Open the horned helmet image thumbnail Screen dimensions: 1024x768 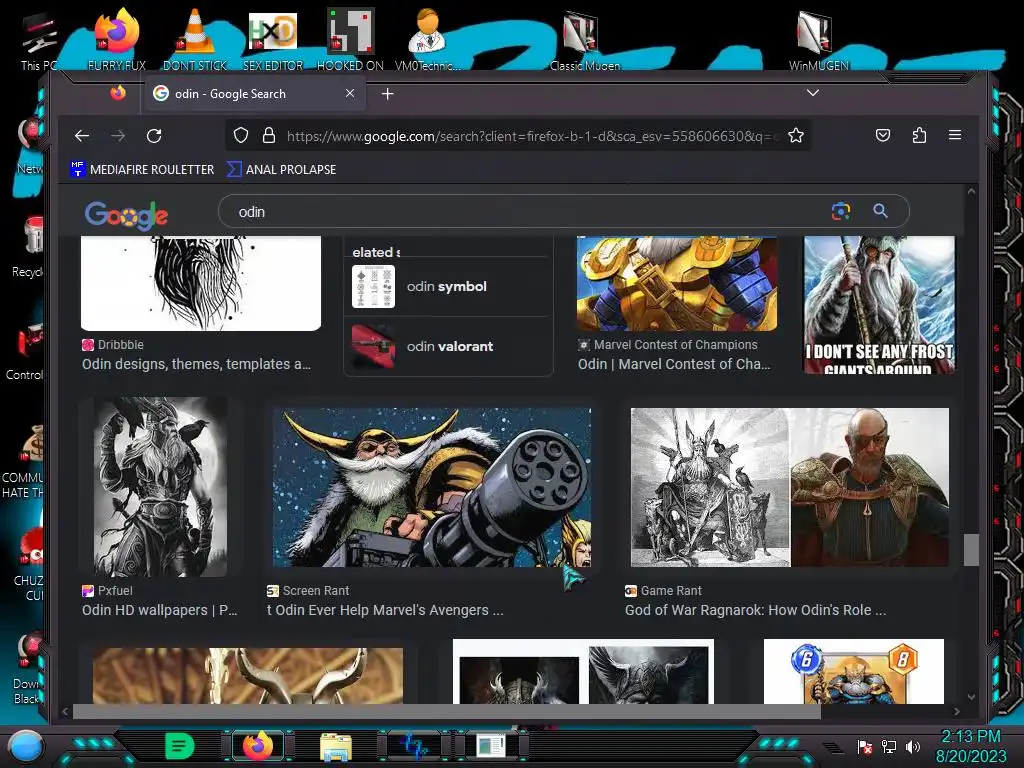(x=248, y=675)
